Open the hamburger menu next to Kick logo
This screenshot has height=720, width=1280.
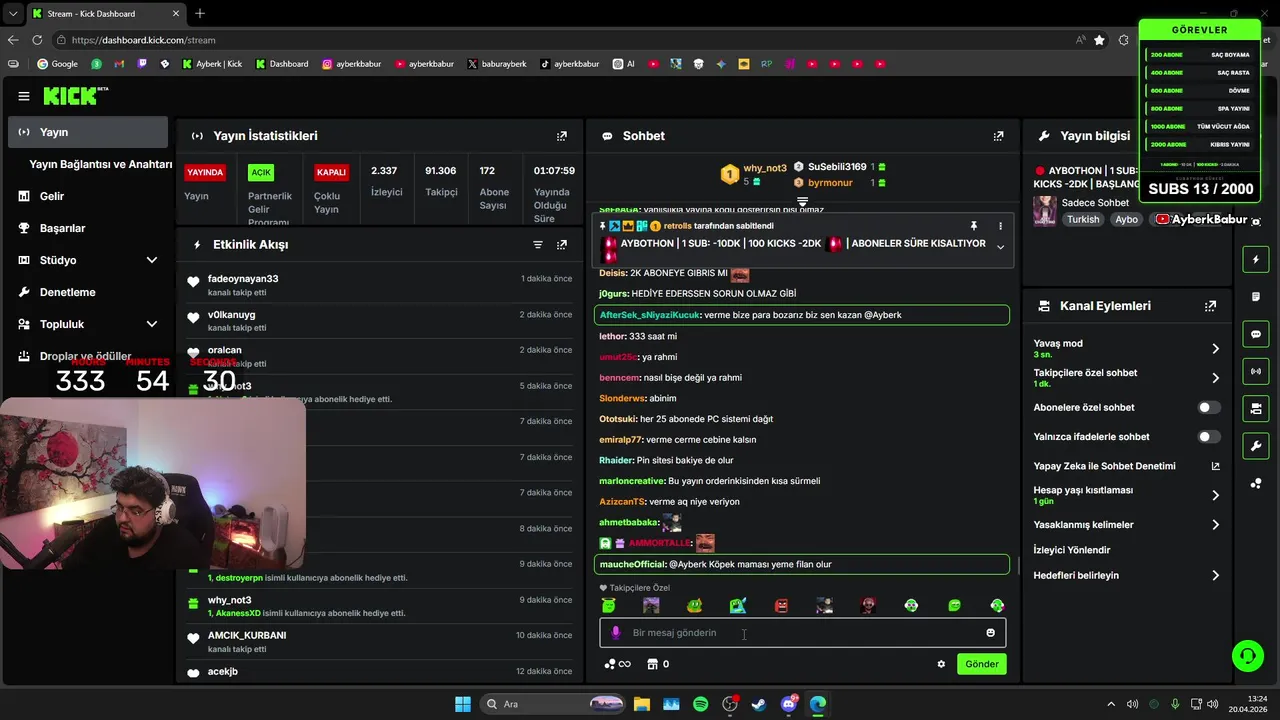[x=24, y=96]
